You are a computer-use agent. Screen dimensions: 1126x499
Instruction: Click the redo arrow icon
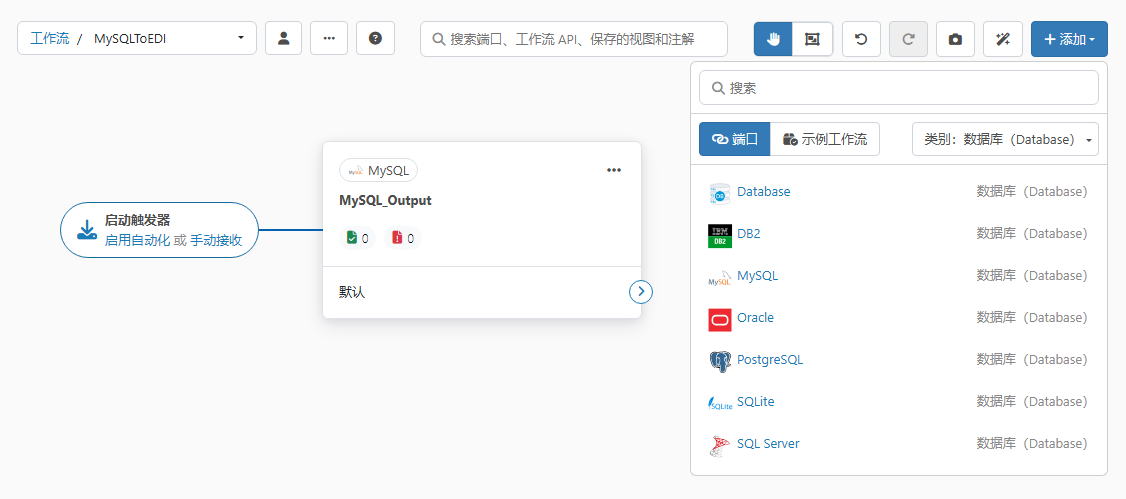coord(908,39)
